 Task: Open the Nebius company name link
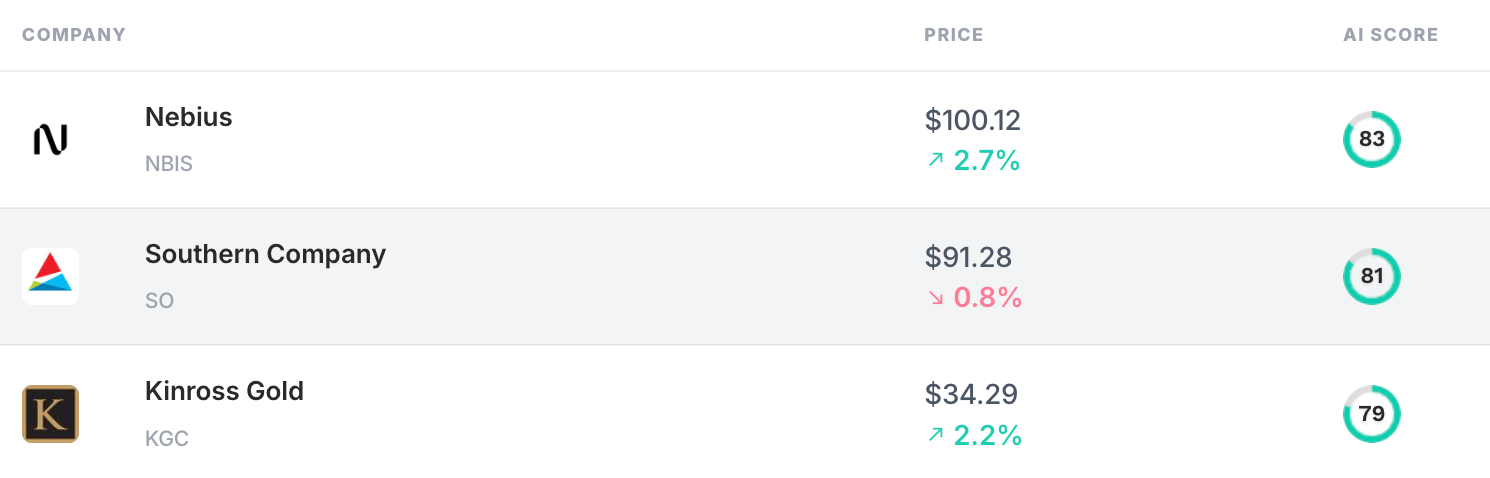189,117
